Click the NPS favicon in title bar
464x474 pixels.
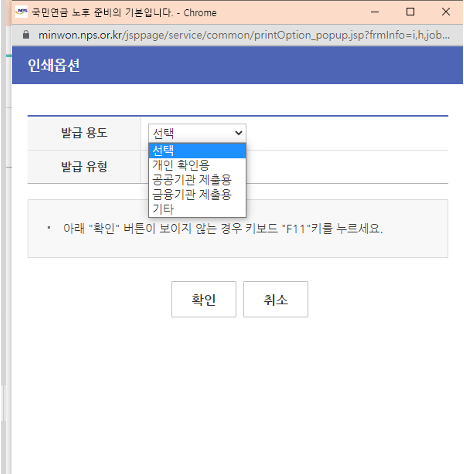tap(22, 12)
